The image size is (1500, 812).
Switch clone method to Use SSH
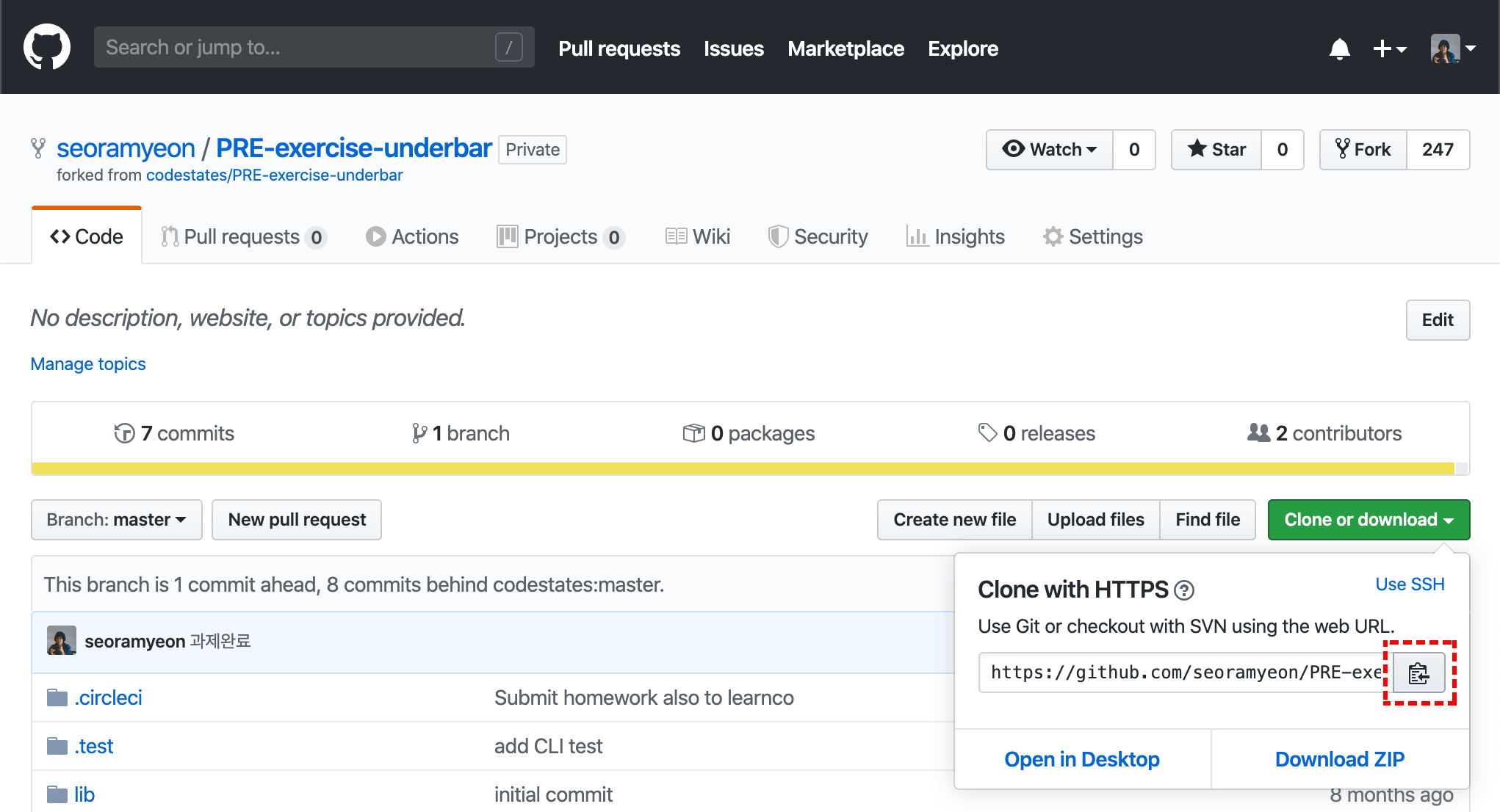coord(1409,584)
